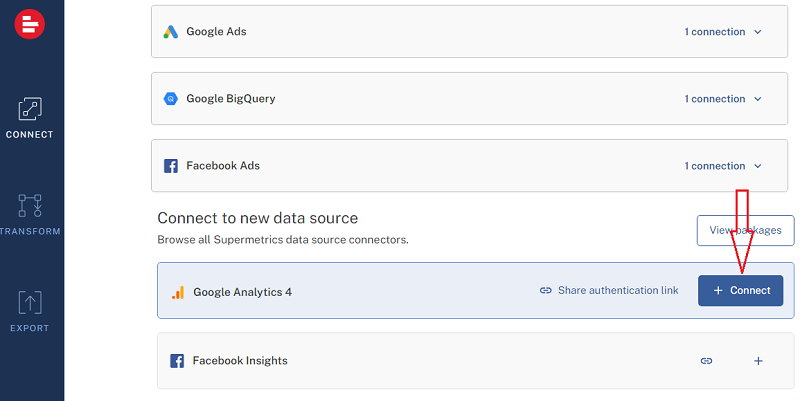Click the Facebook Ads logo icon
Screen dimensions: 800x401
point(171,166)
